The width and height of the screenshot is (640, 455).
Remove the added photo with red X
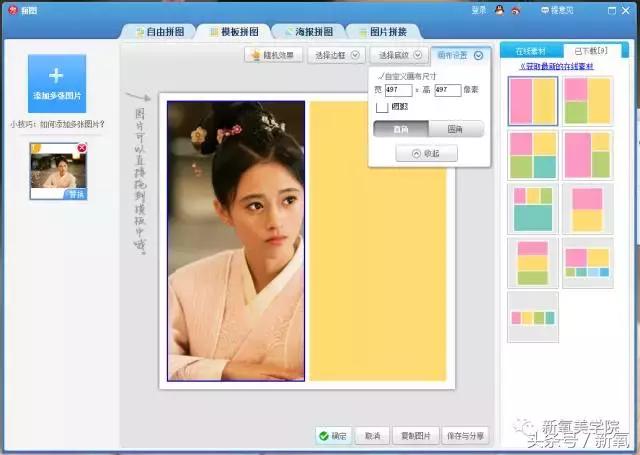82,148
